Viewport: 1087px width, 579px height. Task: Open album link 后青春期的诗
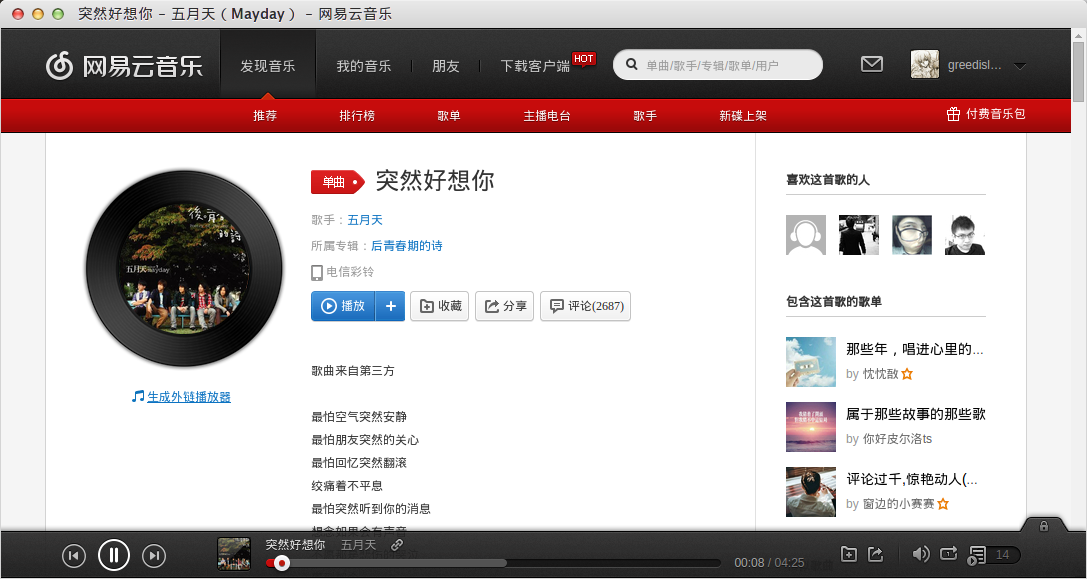[406, 245]
